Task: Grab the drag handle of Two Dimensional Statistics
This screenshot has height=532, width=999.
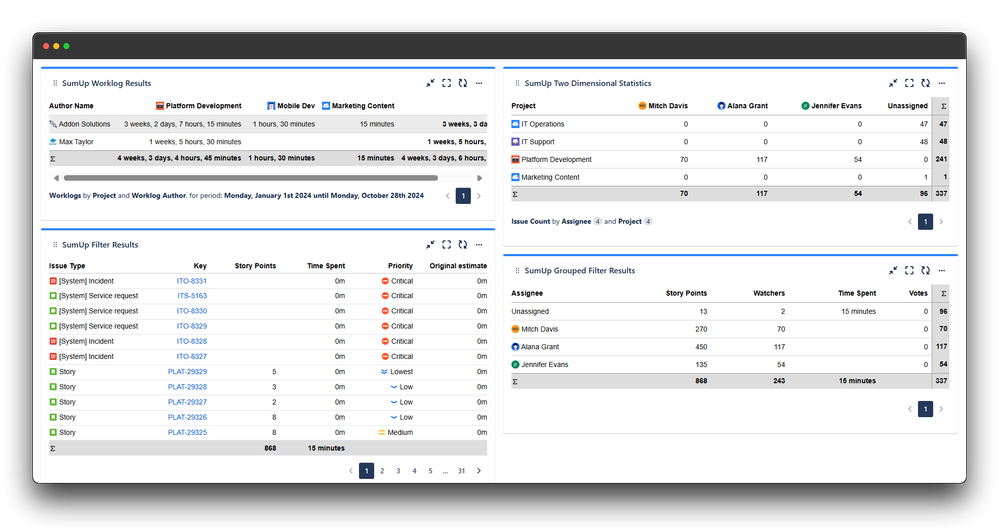Action: click(517, 83)
